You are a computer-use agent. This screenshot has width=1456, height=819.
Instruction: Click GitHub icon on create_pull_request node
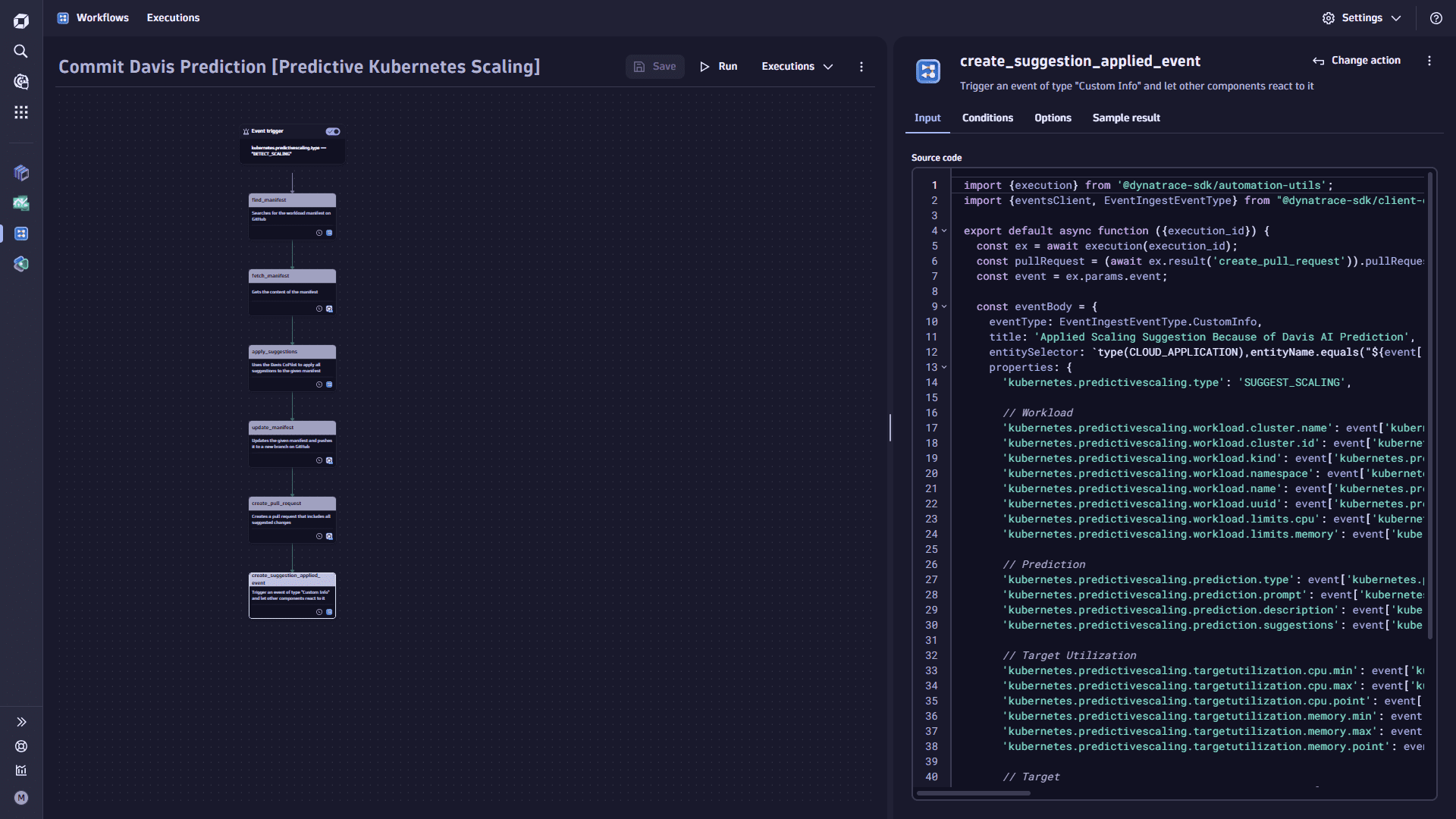[x=329, y=536]
